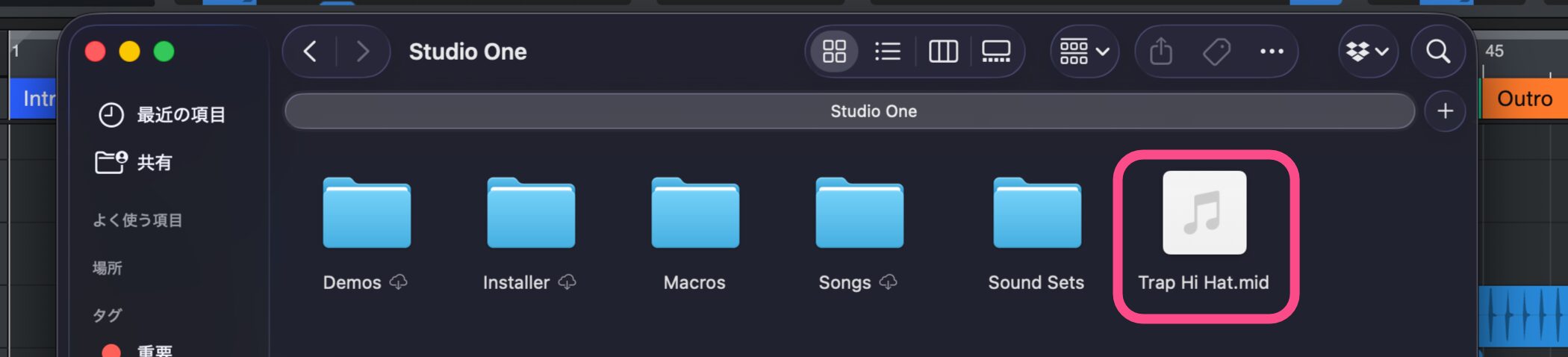Open 共有 in the sidebar
This screenshot has height=357, width=1568.
click(154, 162)
